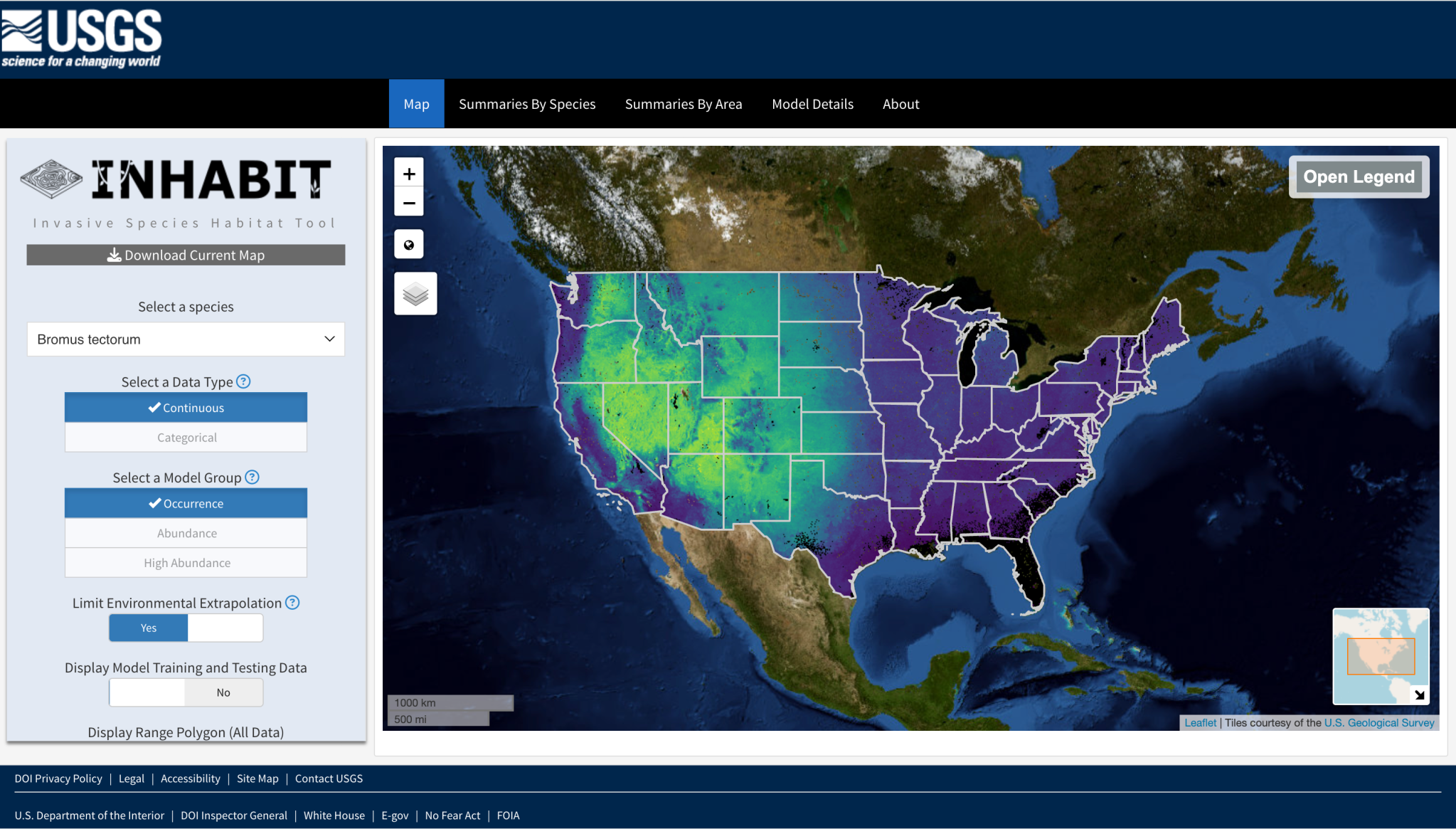Open Summaries By Species tab

click(x=527, y=104)
